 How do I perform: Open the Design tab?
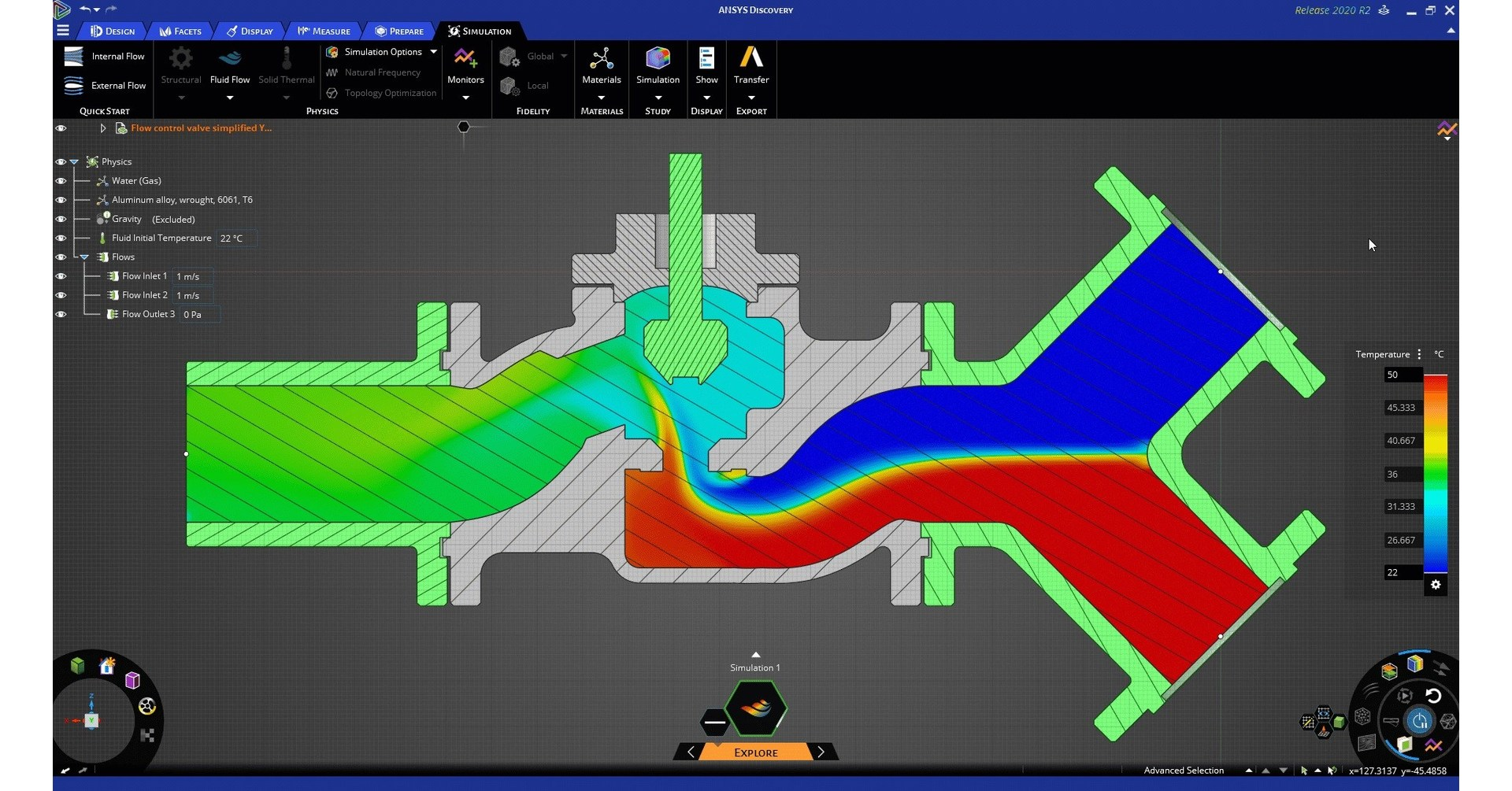pyautogui.click(x=113, y=31)
